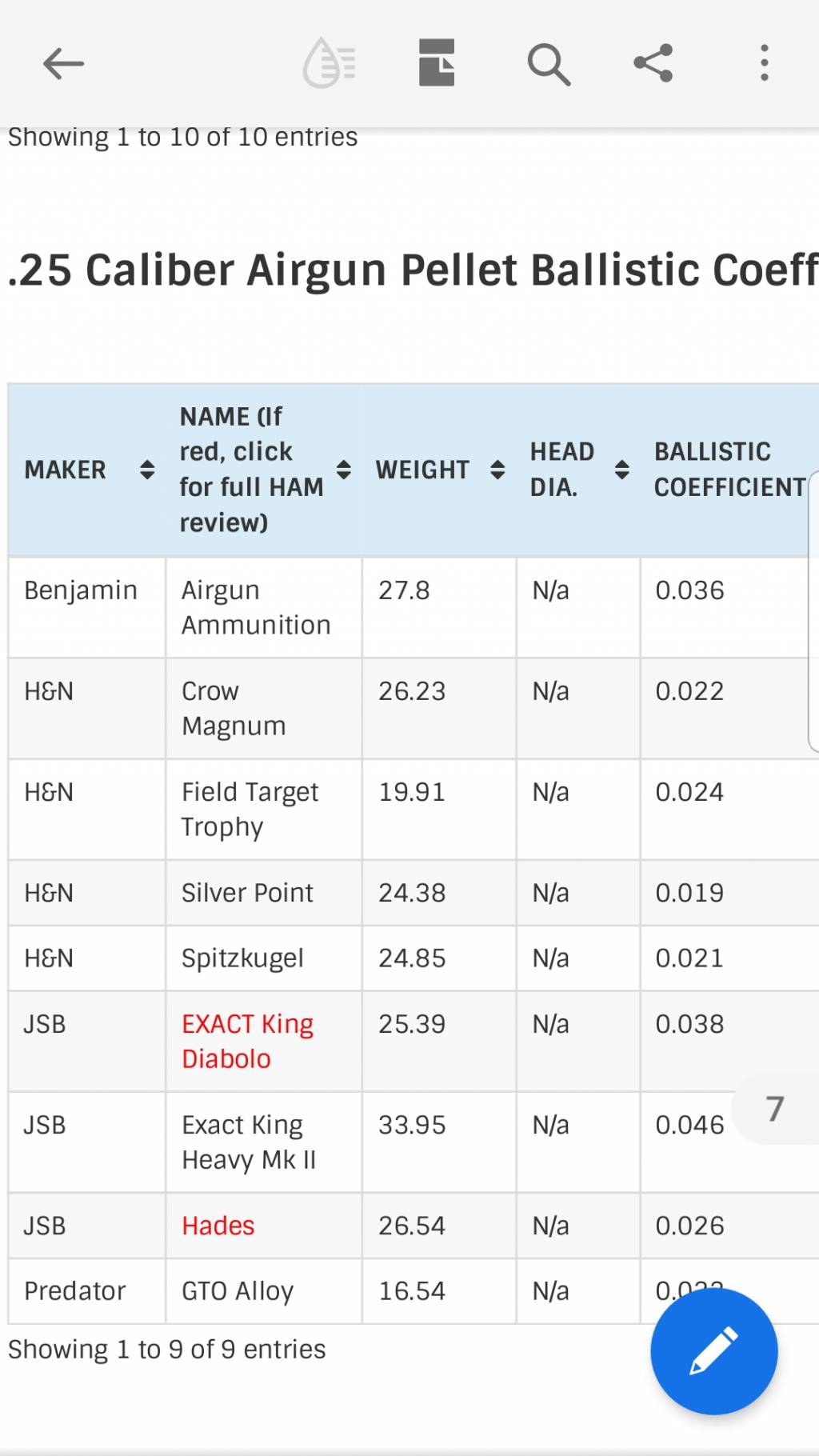Tap the .25 Caliber table heading
Viewport: 819px width, 1456px height.
(x=413, y=270)
